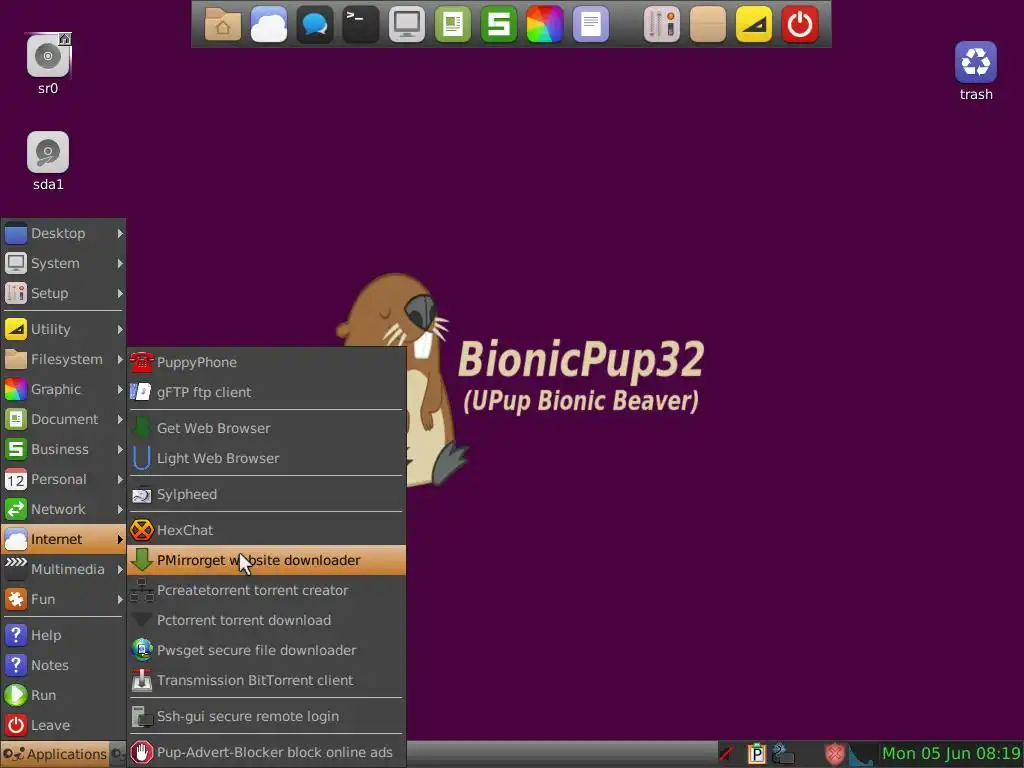Open Pcreatetorrent torrent creator
This screenshot has width=1024, height=768.
(266, 590)
